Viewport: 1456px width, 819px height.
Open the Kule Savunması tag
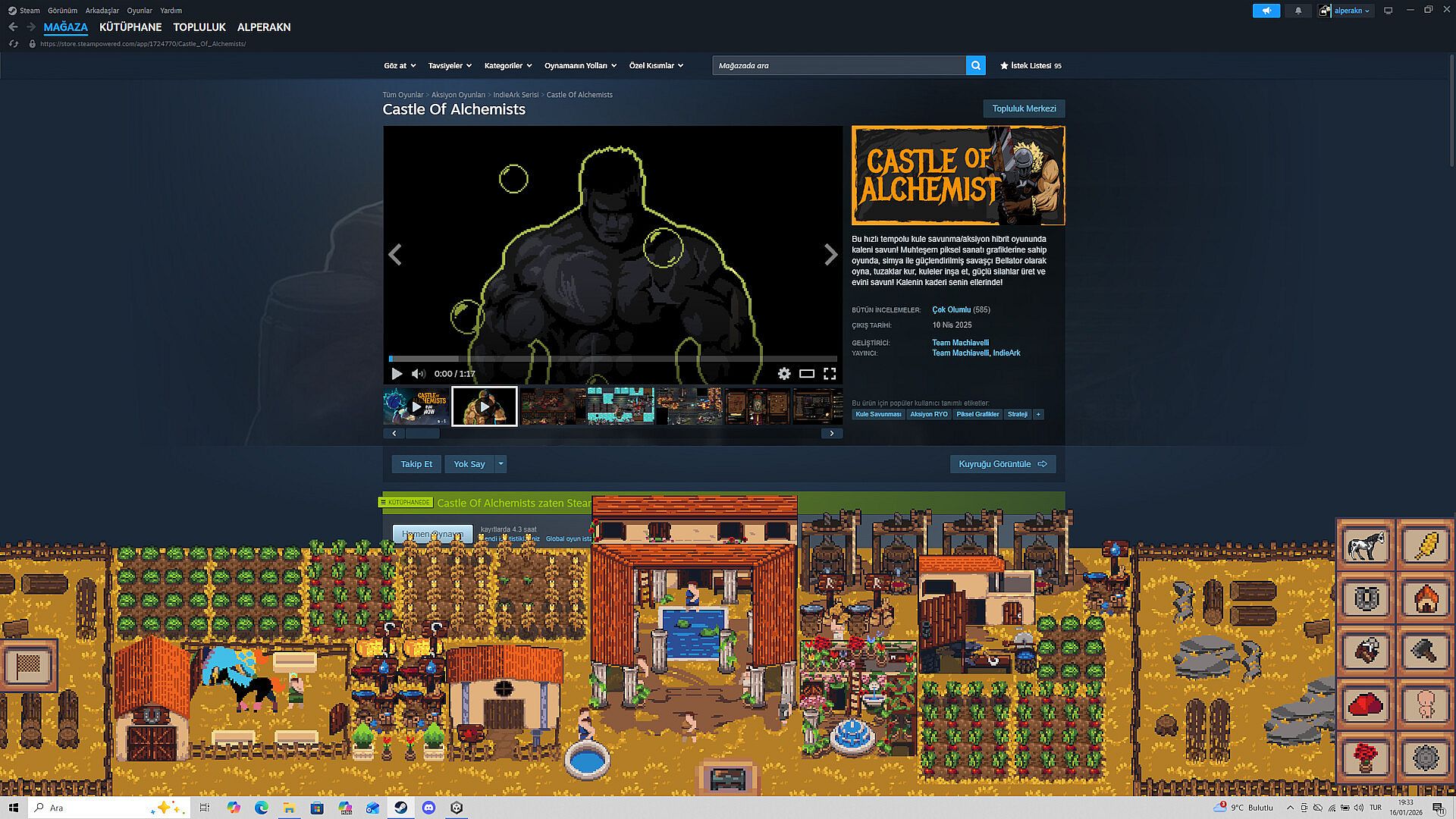(x=878, y=414)
